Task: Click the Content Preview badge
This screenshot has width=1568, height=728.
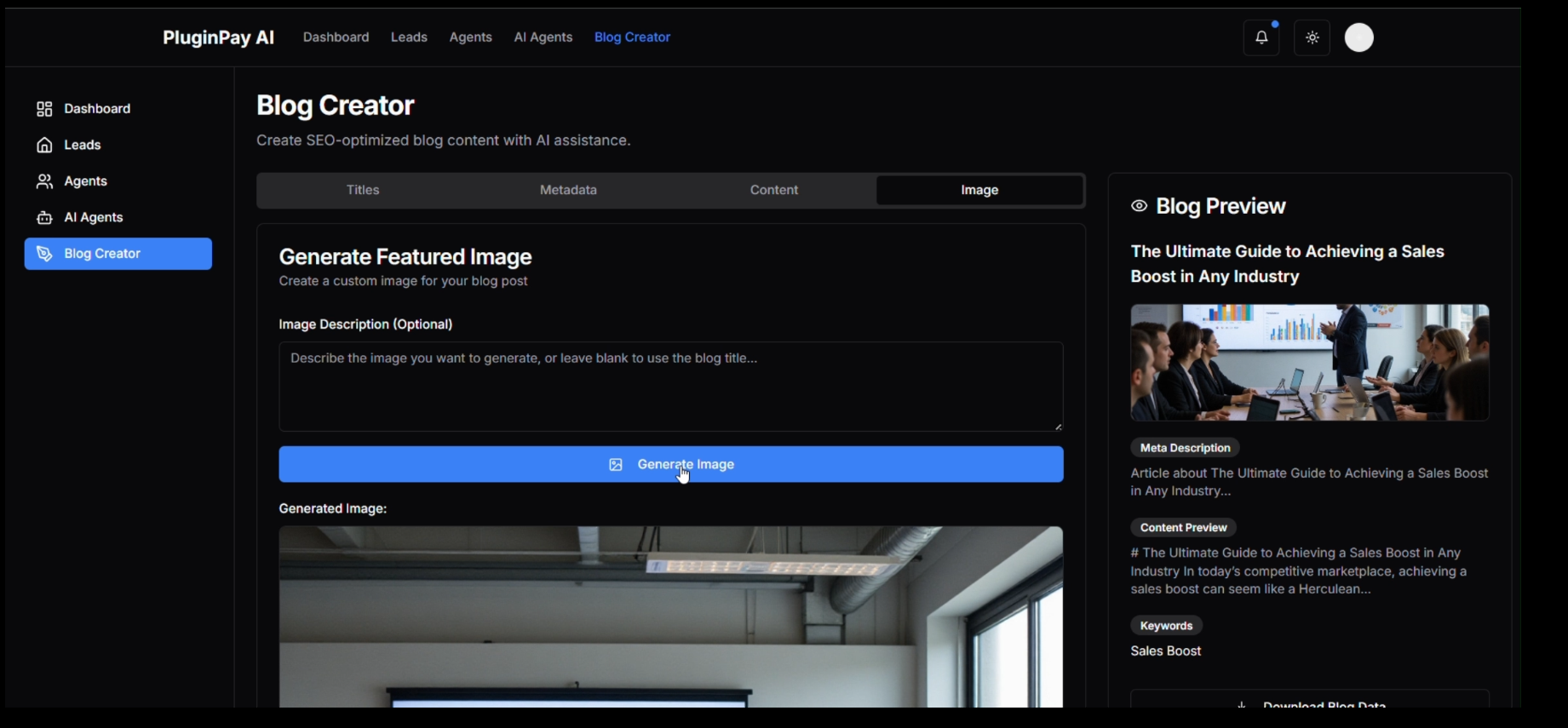Action: pyautogui.click(x=1183, y=528)
